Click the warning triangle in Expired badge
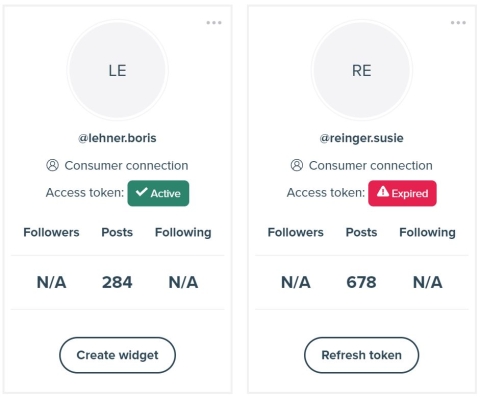 (x=383, y=192)
